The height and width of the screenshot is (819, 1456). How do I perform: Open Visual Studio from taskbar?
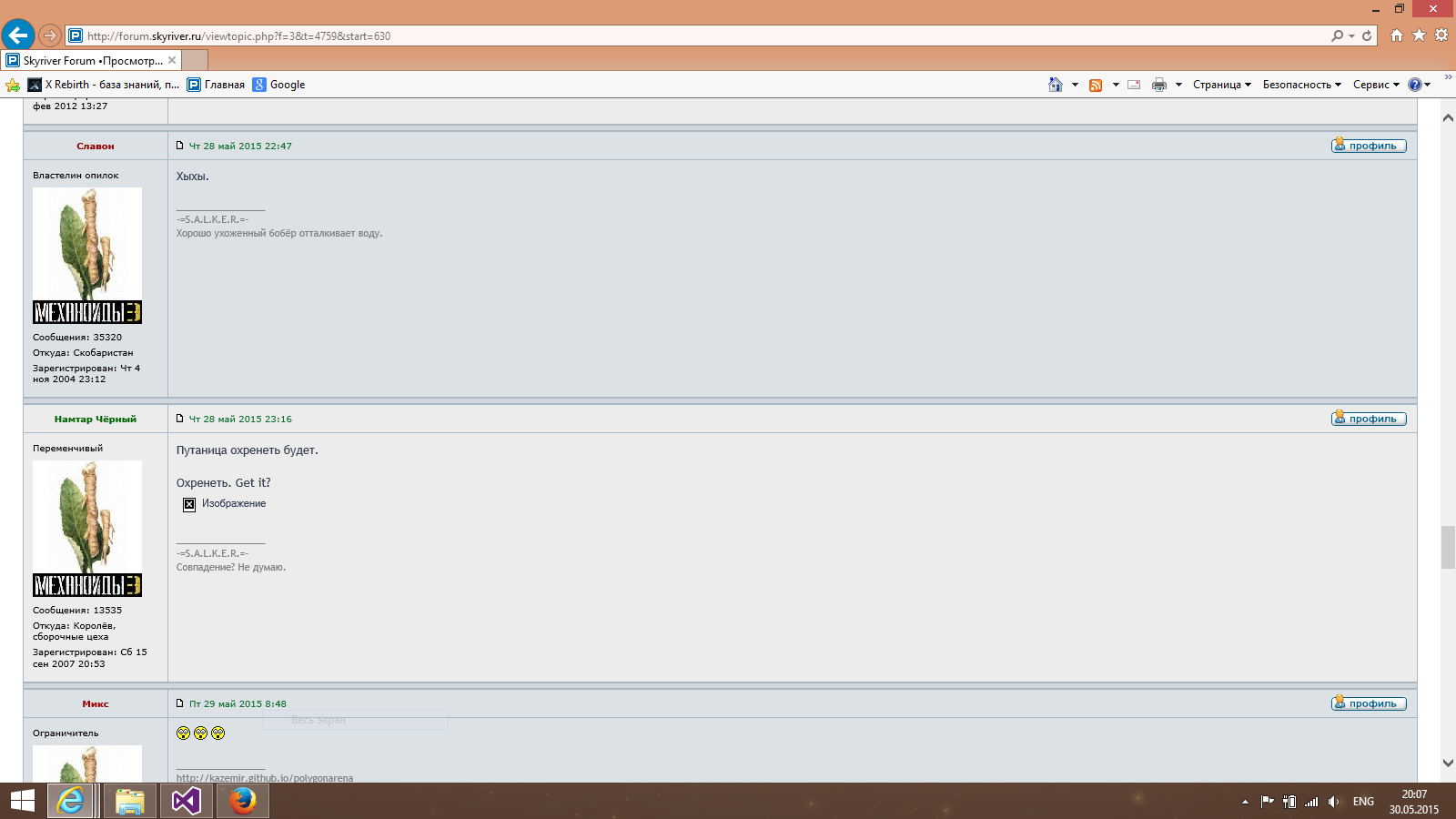point(187,801)
